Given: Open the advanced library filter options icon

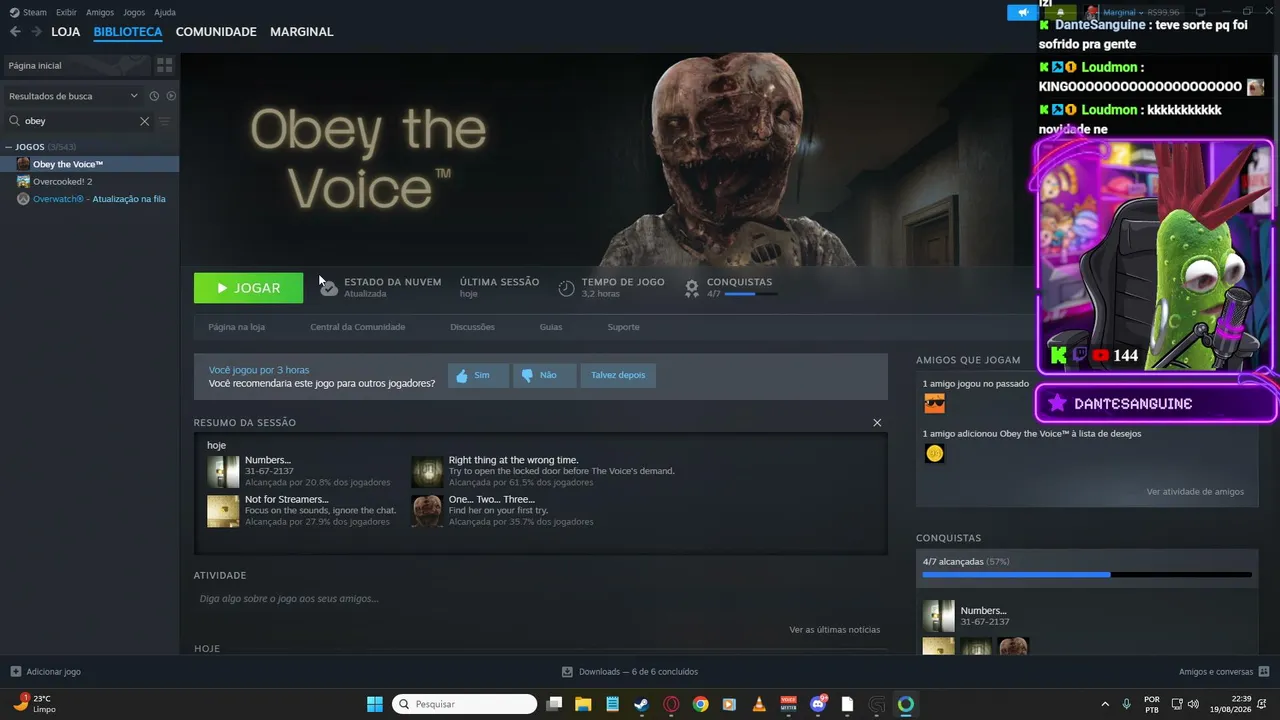Looking at the screenshot, I should (165, 121).
